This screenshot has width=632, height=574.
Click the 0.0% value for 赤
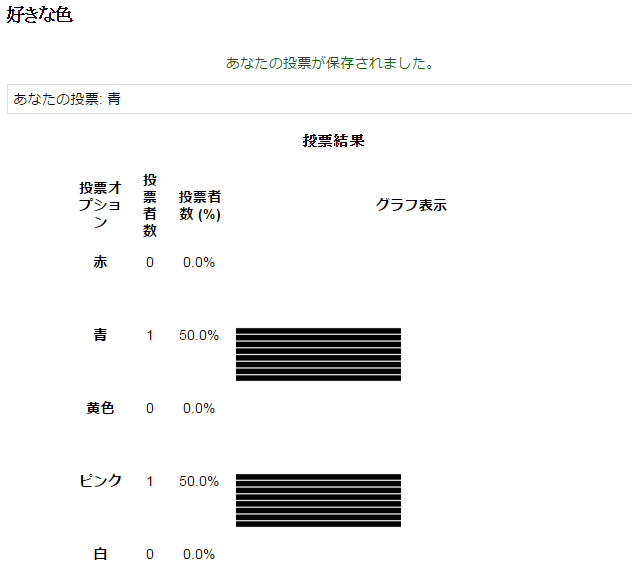click(x=199, y=262)
